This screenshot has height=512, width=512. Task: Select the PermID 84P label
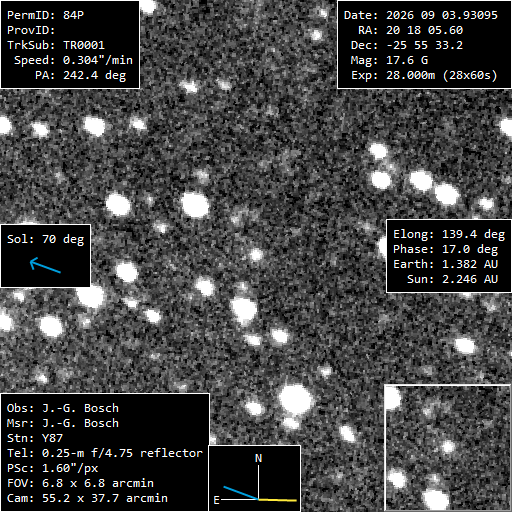pos(45,15)
